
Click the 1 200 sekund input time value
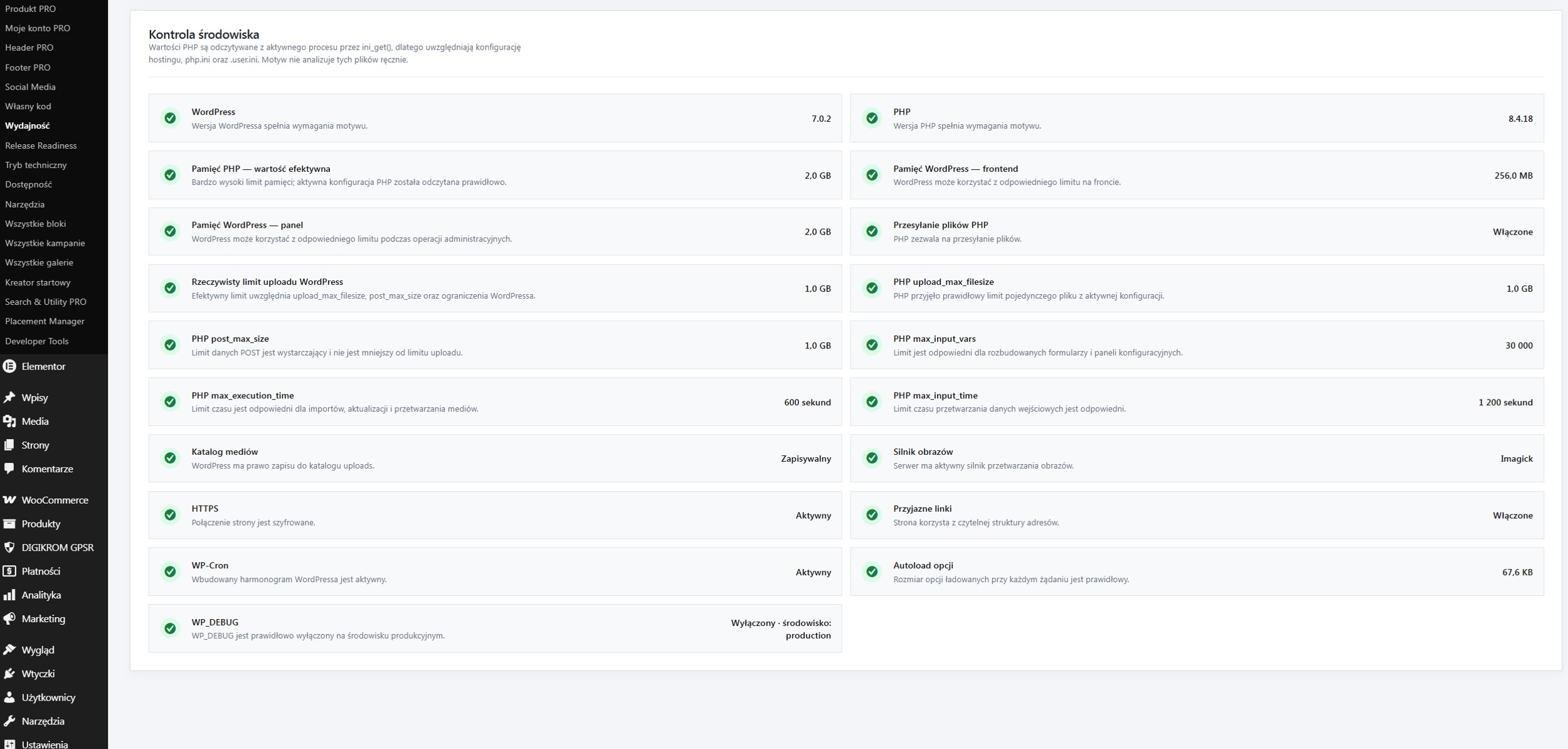[x=1505, y=403]
